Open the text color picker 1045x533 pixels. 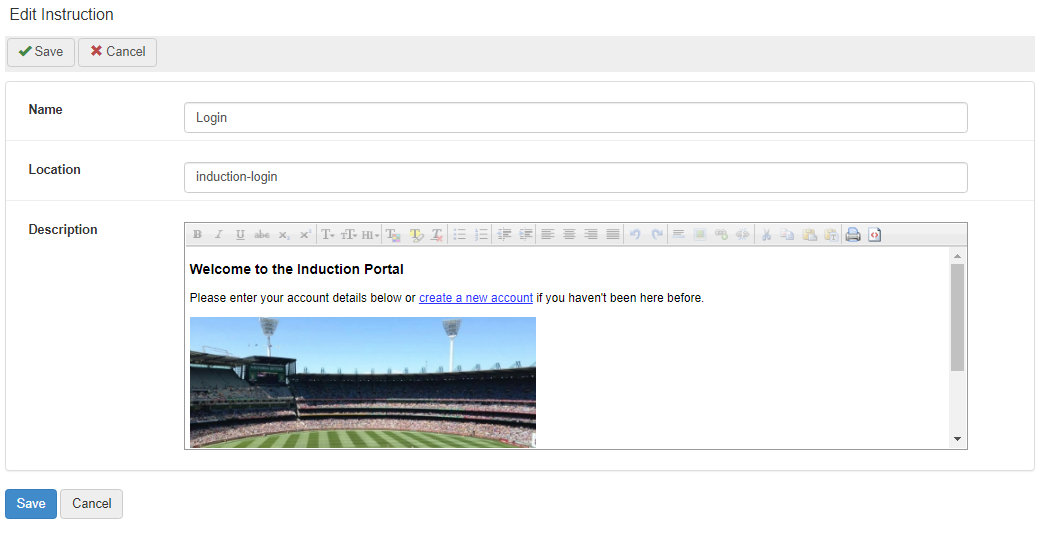point(394,235)
